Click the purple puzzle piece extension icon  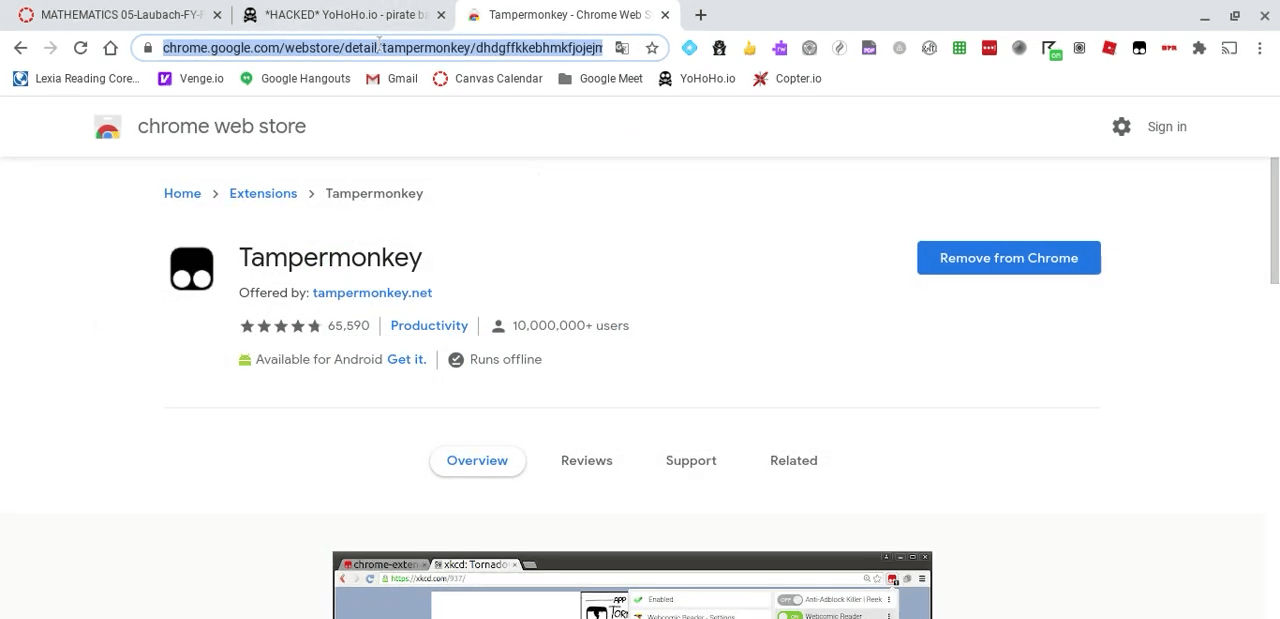pyautogui.click(x=780, y=48)
